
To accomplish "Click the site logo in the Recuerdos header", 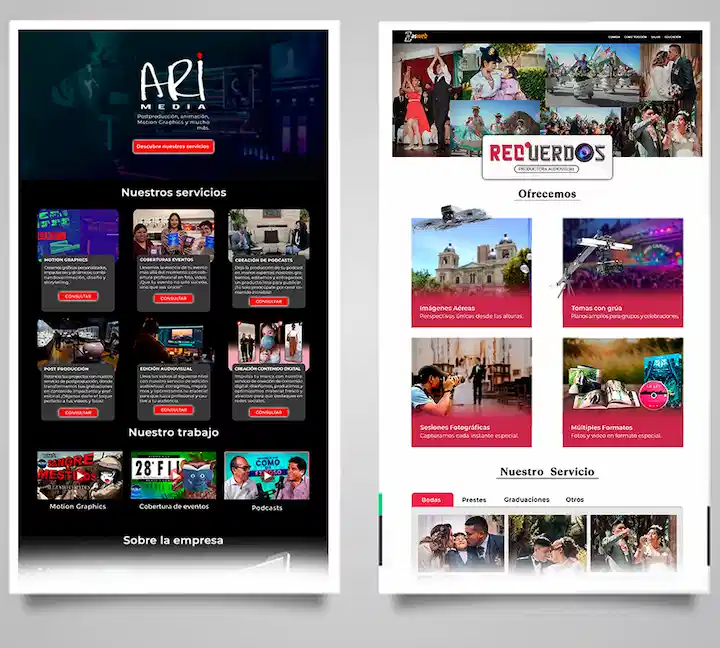I will [x=416, y=36].
